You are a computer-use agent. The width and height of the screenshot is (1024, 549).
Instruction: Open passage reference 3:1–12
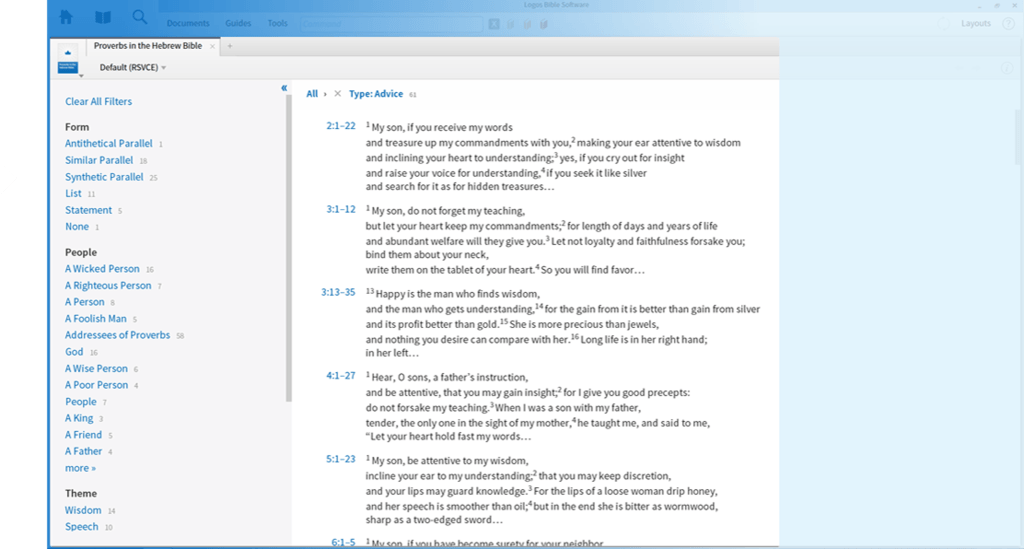pyautogui.click(x=341, y=209)
